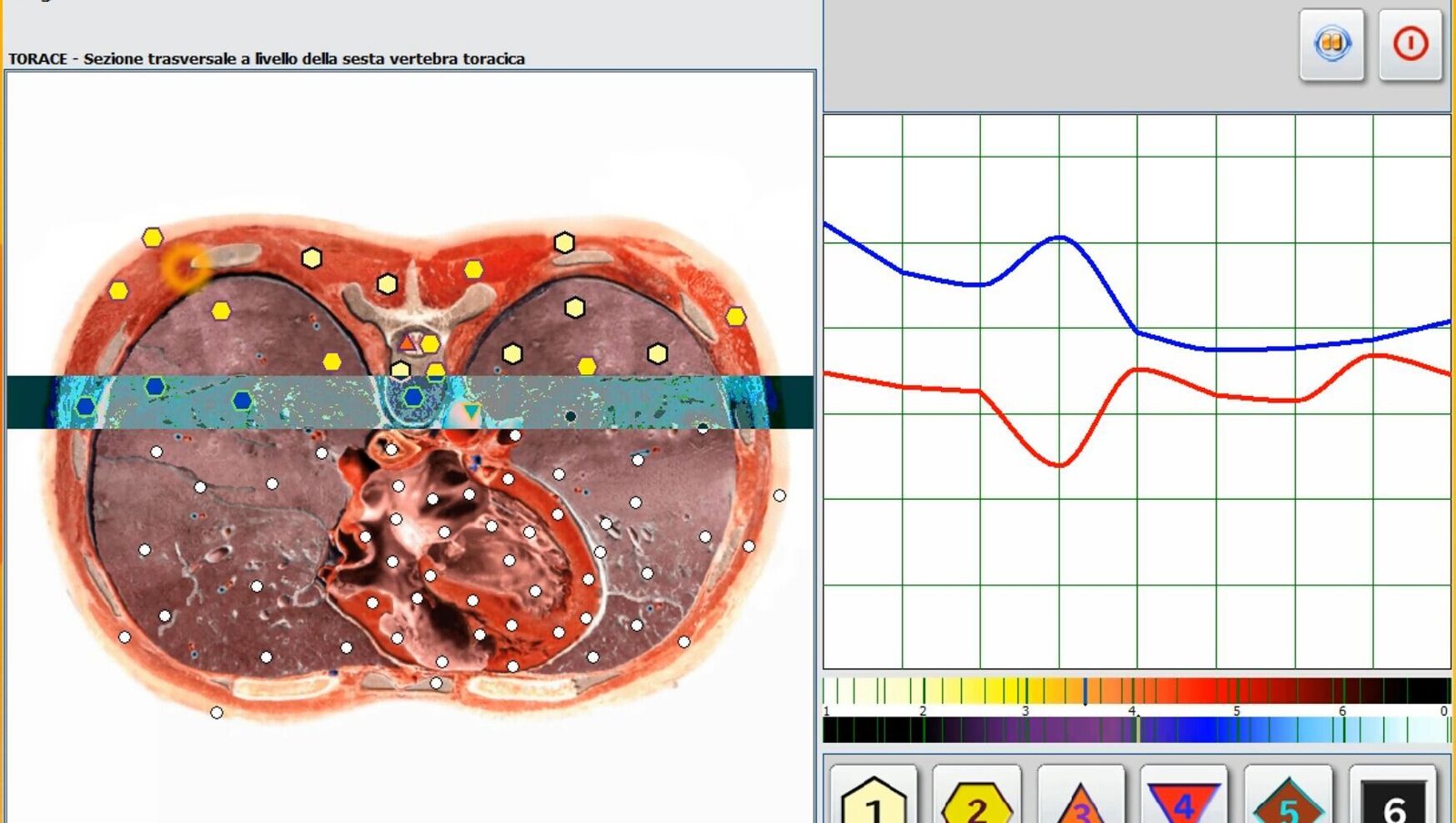Click the peak of the blue graph curve
The image size is (1456, 823).
point(1061,238)
